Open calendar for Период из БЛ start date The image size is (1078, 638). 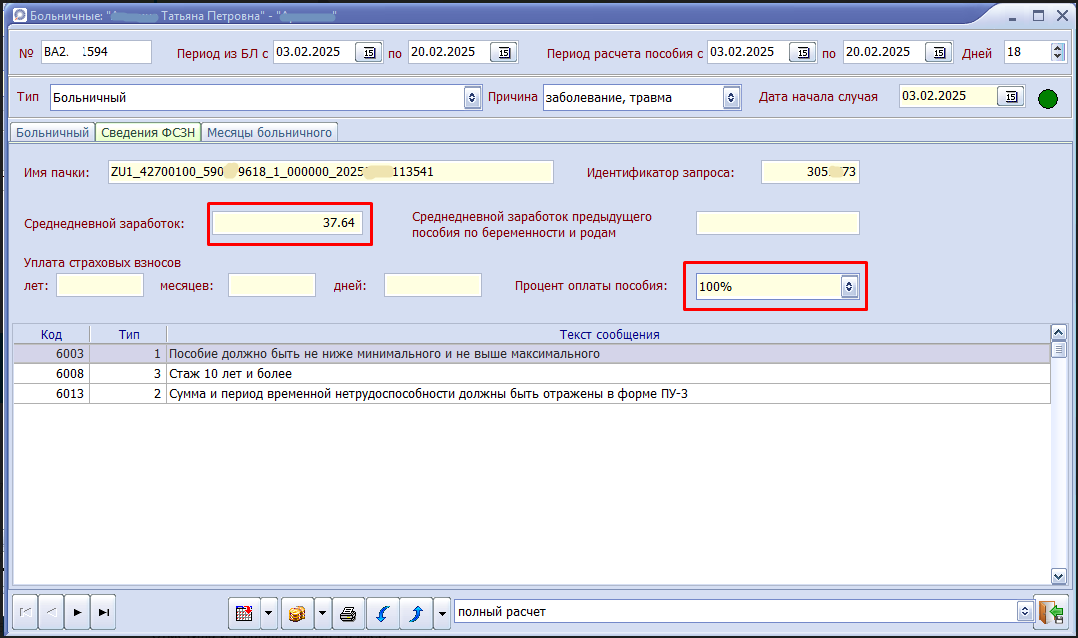coord(369,52)
